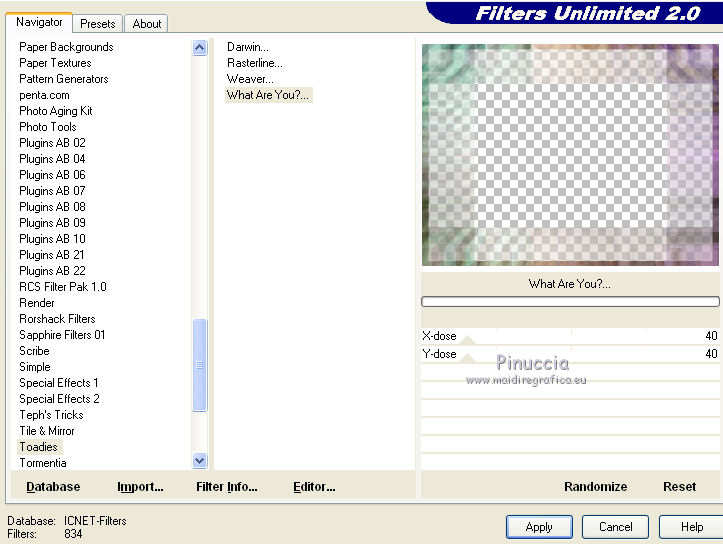723x544 pixels.
Task: Select Plugins AB 22 category
Action: (x=52, y=271)
